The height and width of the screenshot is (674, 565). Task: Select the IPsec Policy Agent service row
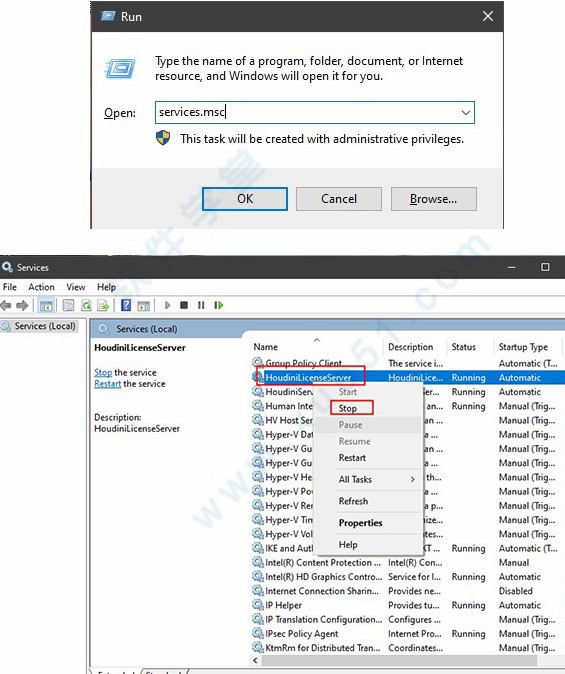(408, 633)
